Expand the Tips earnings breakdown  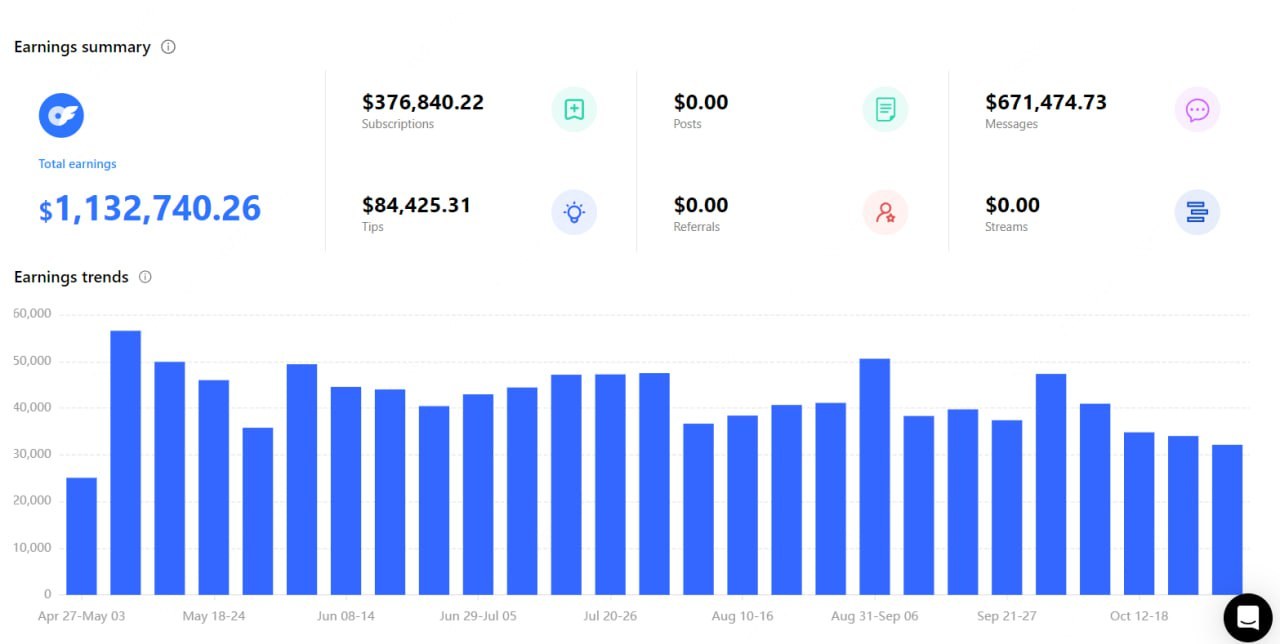(x=416, y=204)
